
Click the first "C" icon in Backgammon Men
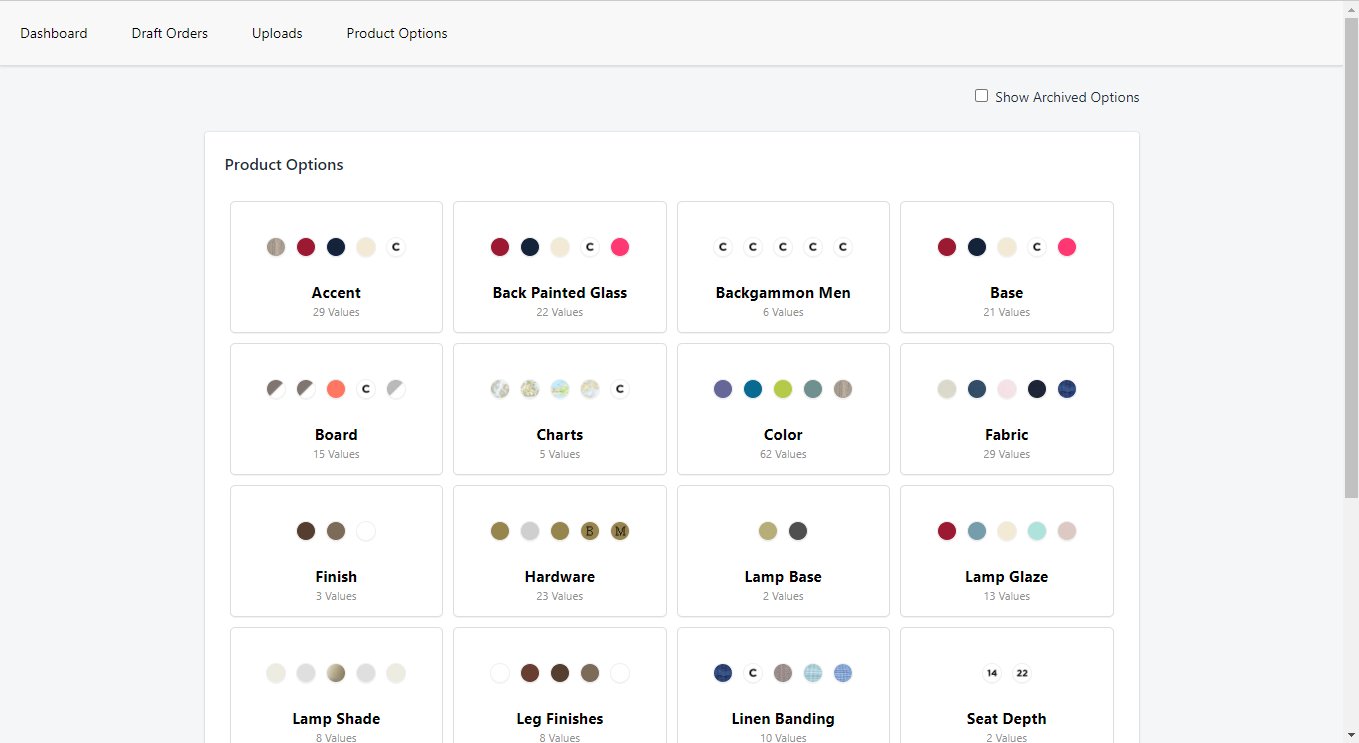pyautogui.click(x=723, y=247)
